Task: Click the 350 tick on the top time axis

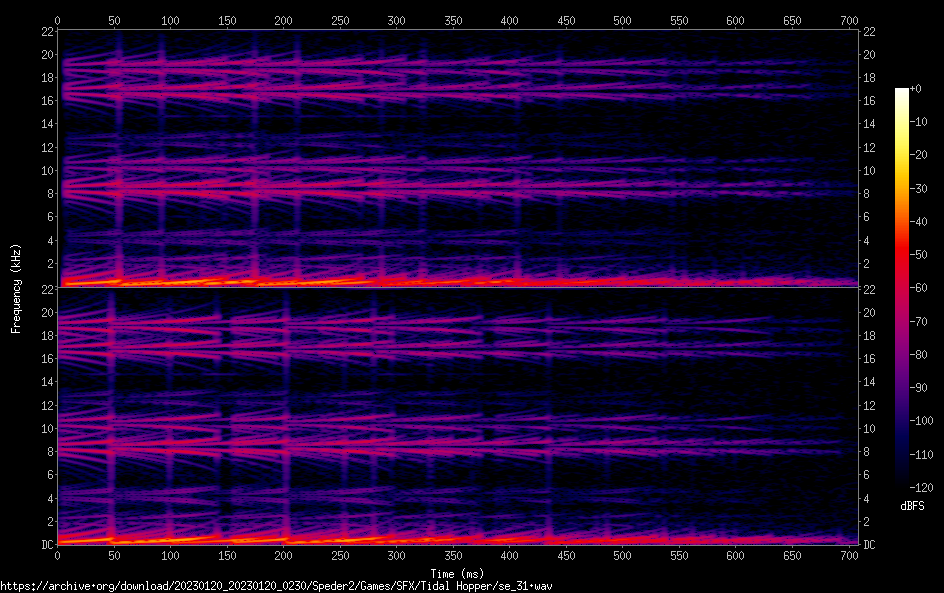Action: 453,20
